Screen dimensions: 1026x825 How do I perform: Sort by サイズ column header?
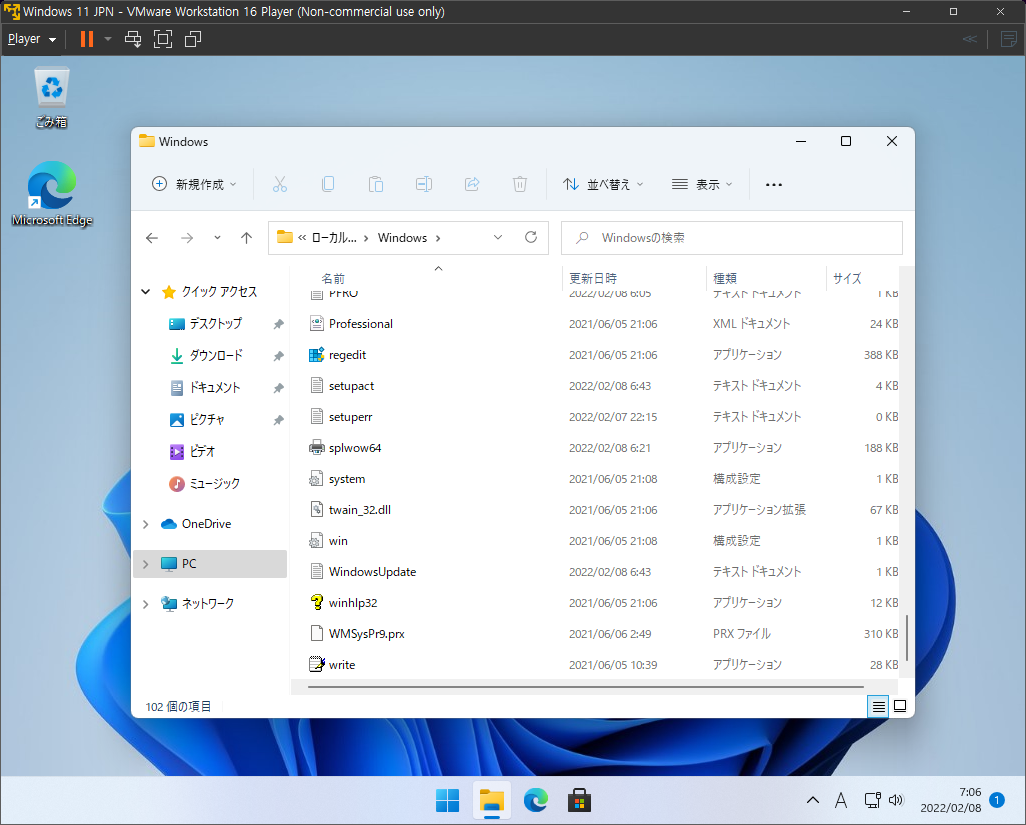pyautogui.click(x=847, y=279)
